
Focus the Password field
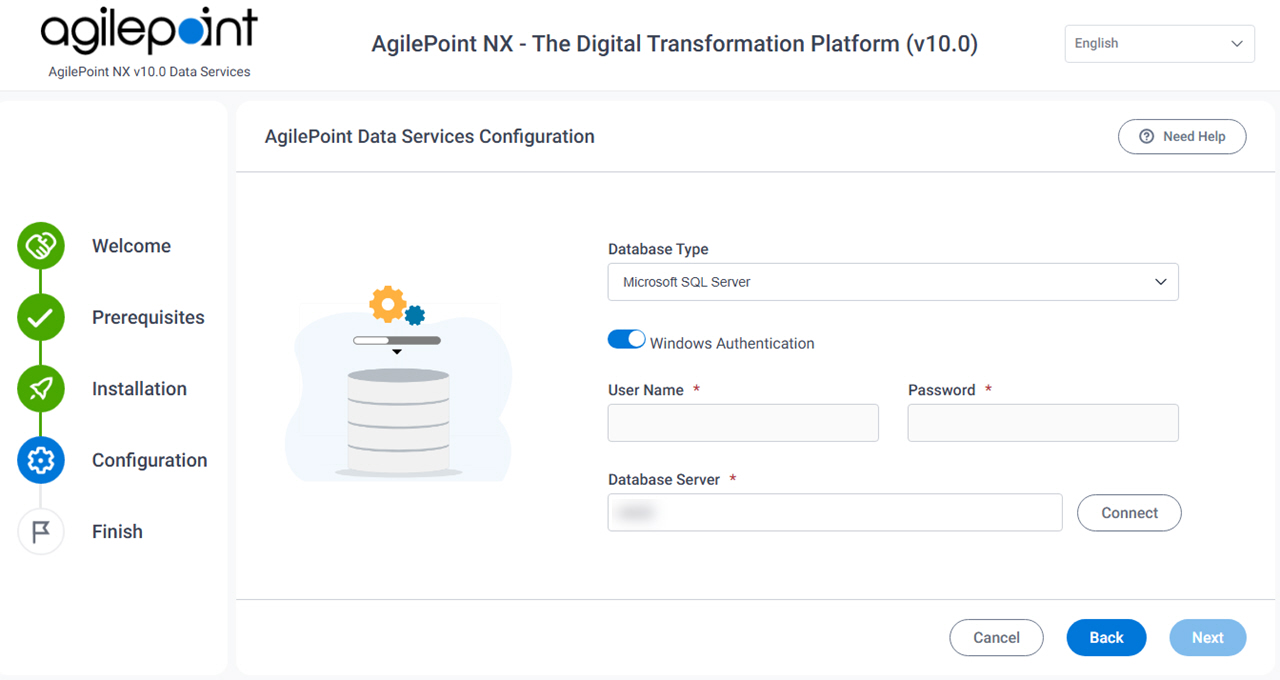click(x=1043, y=423)
